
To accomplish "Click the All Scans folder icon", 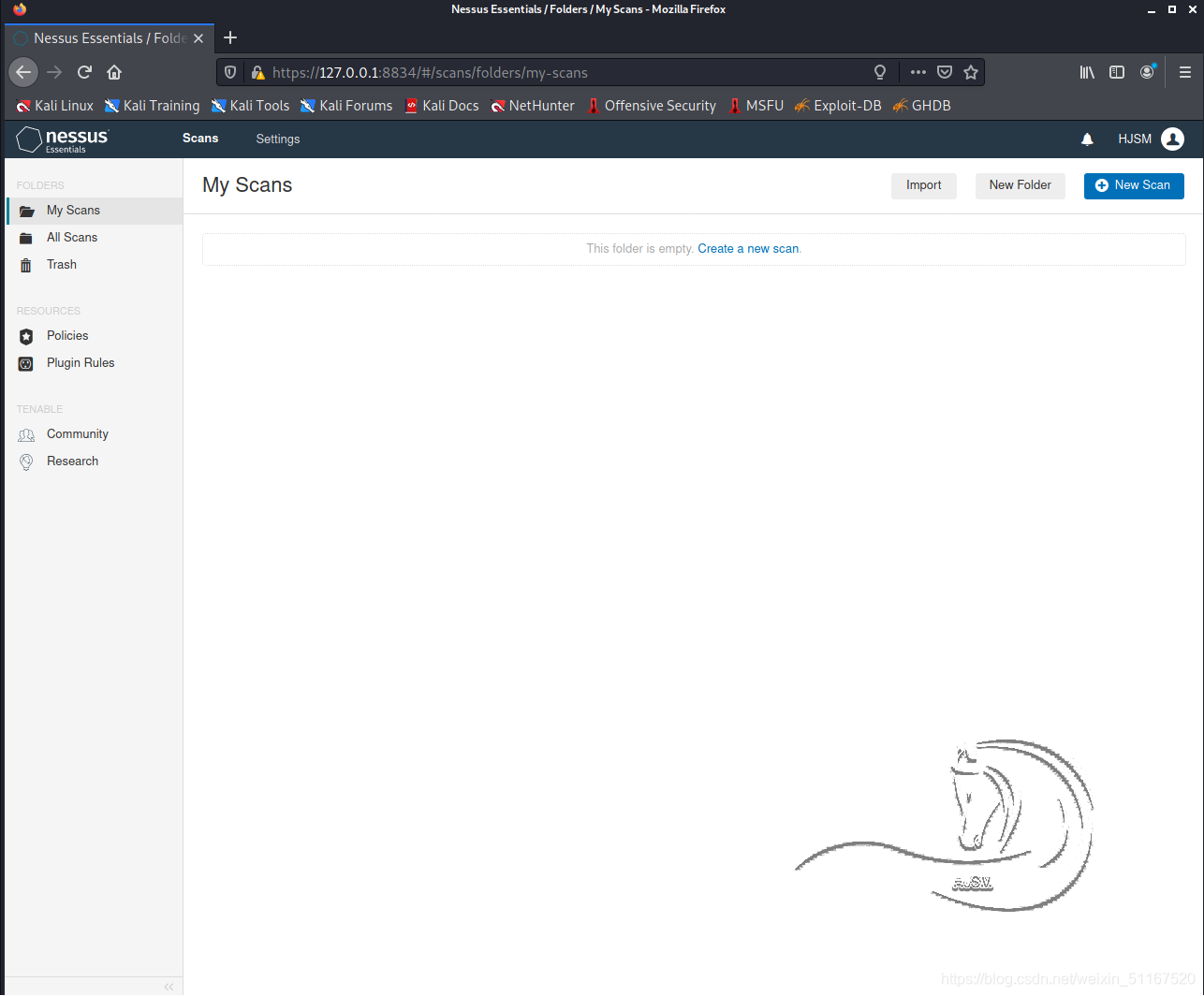I will [26, 238].
